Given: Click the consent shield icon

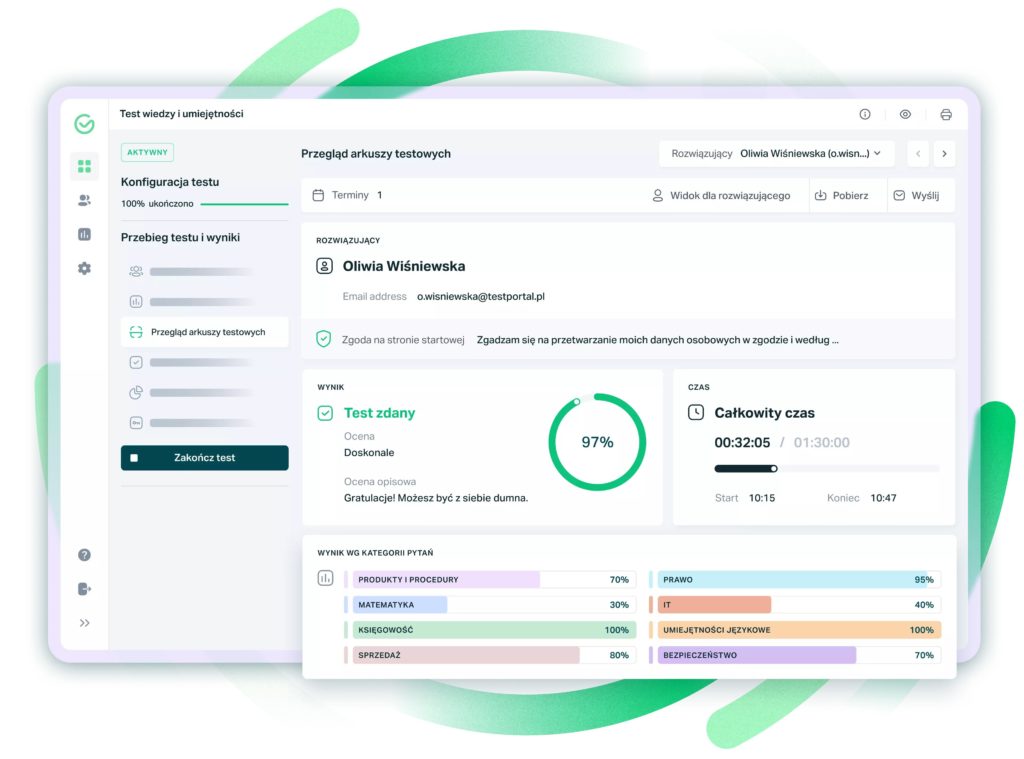Looking at the screenshot, I should point(323,339).
